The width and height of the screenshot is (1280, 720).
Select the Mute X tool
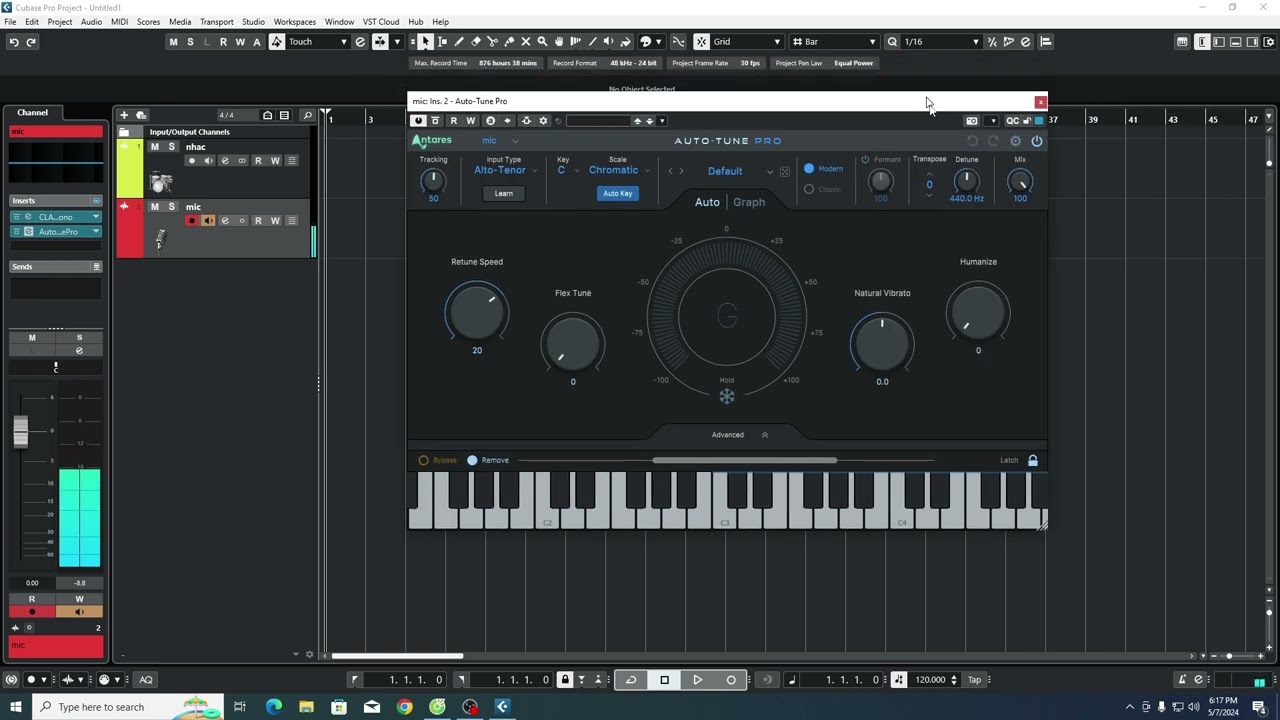click(x=526, y=42)
